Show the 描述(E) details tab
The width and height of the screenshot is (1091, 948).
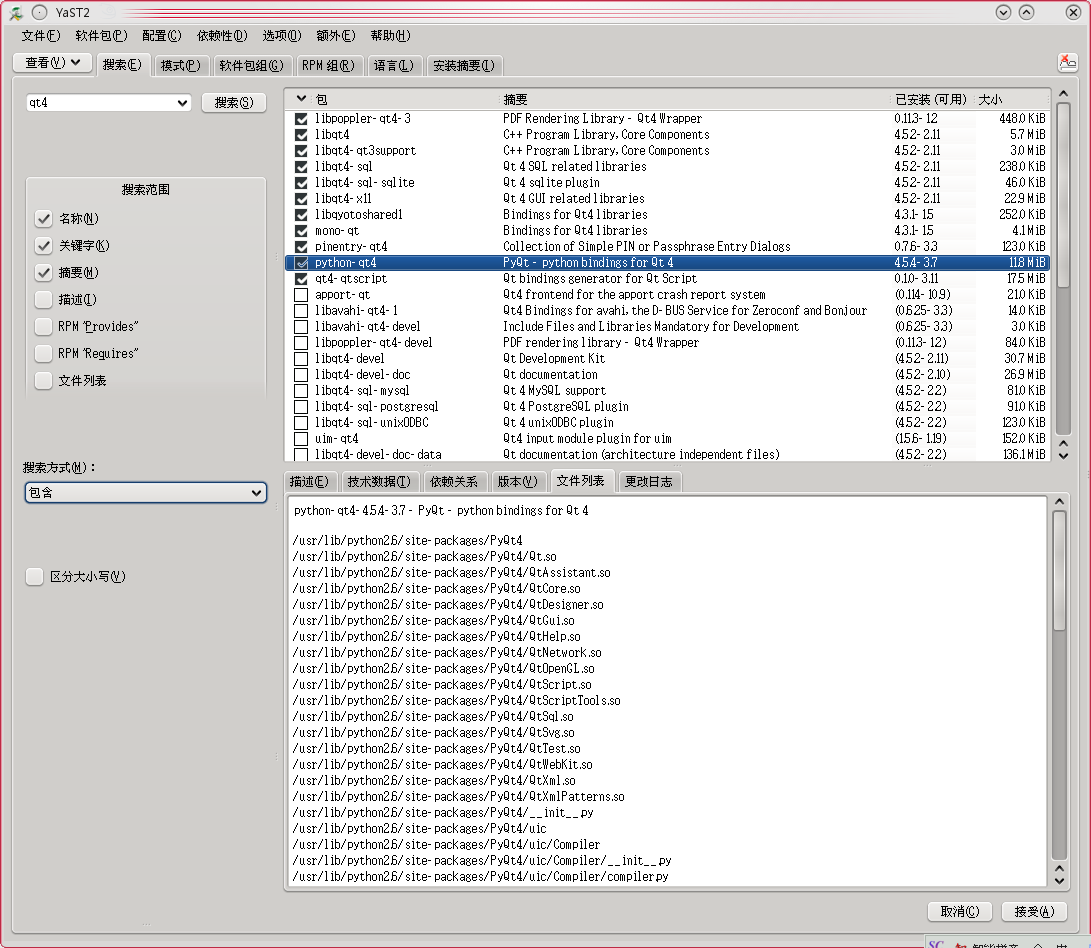pos(309,482)
